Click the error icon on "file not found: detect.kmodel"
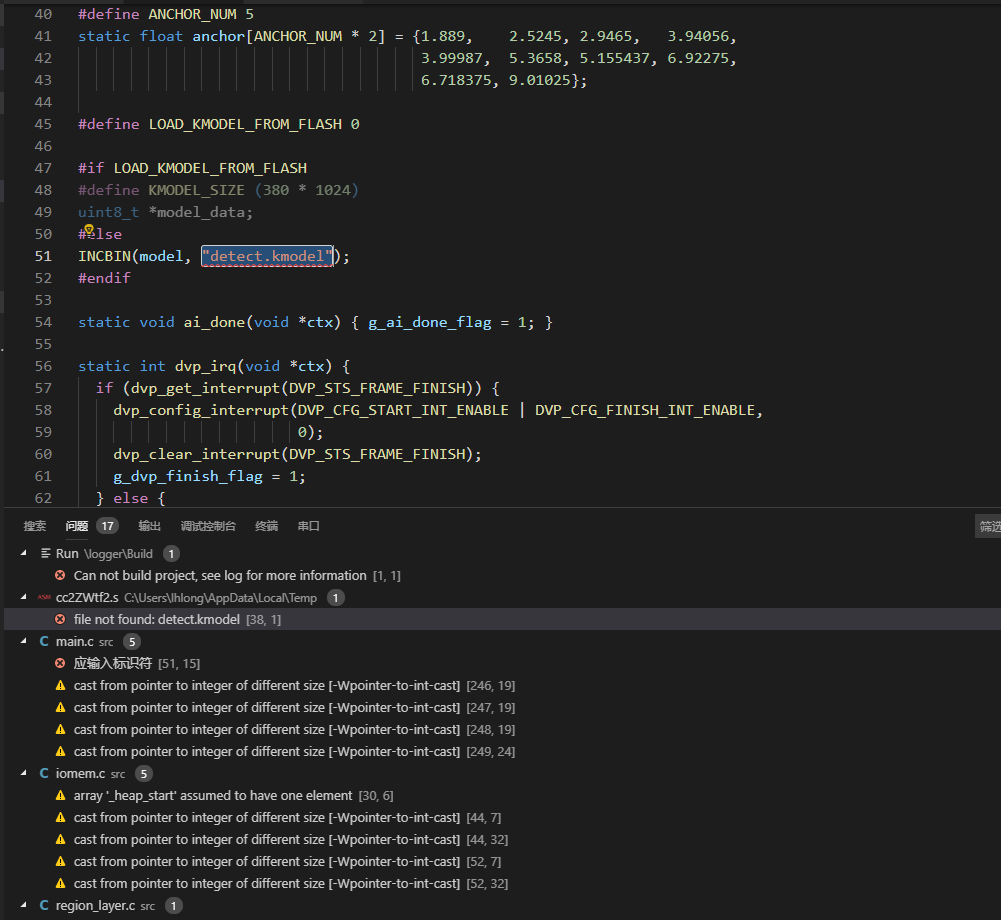This screenshot has height=920, width=1001. coord(60,619)
